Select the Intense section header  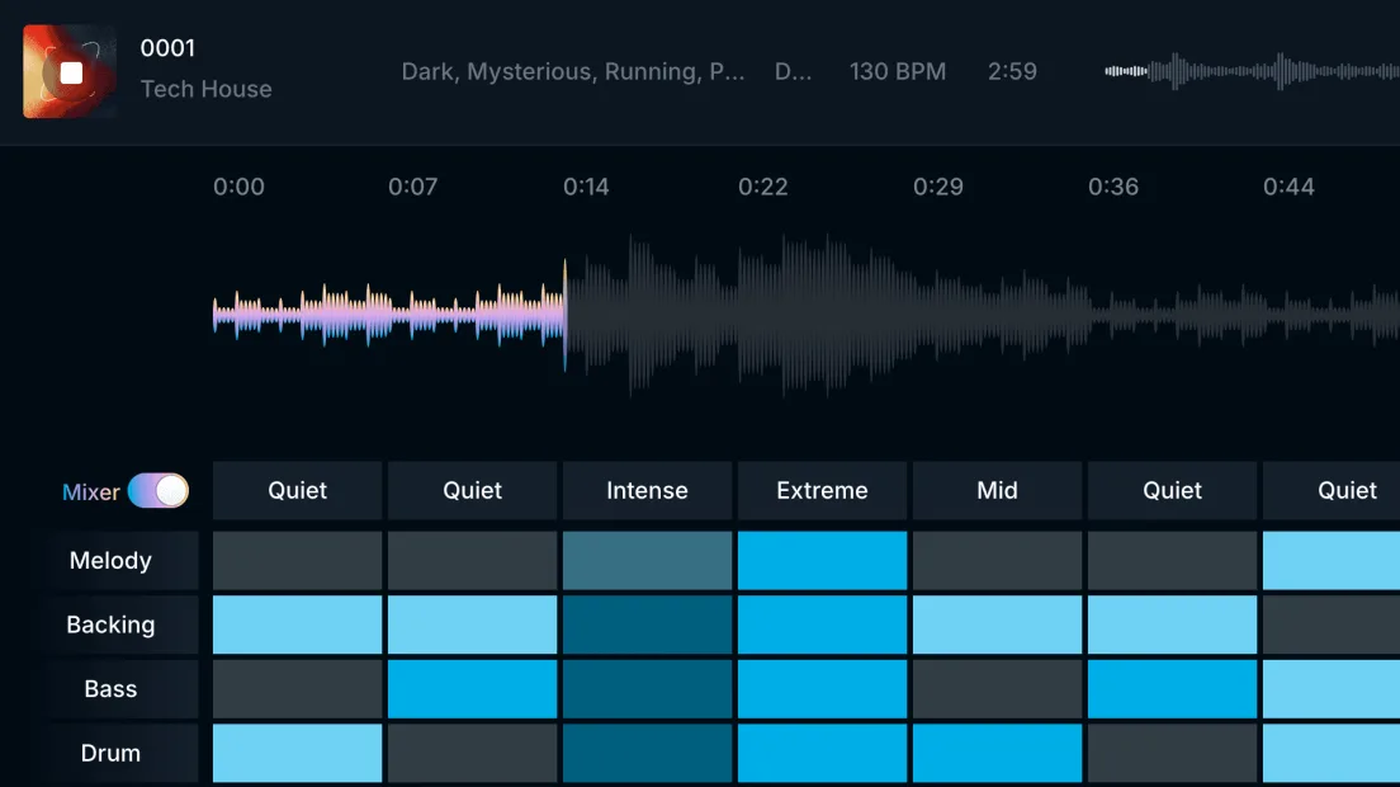point(647,490)
